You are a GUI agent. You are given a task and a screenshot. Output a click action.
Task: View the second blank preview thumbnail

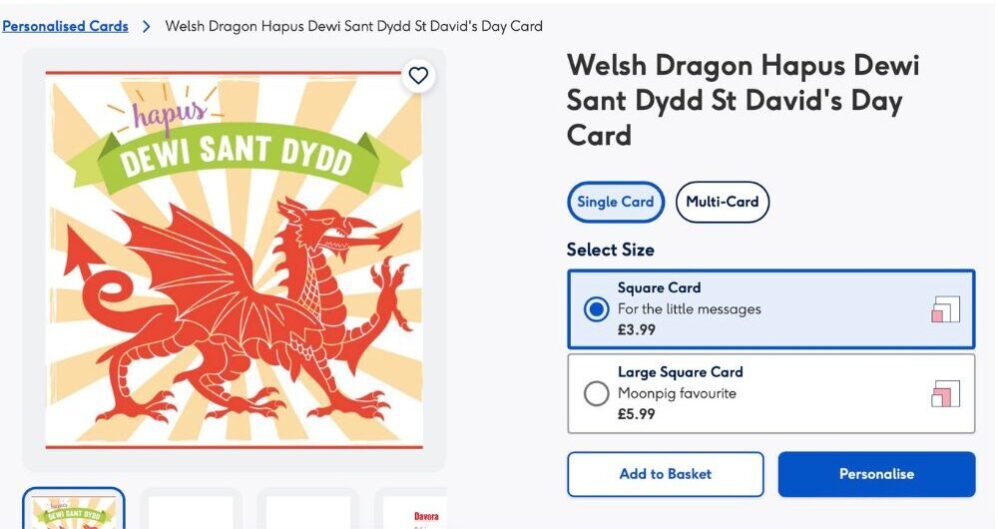pos(191,511)
